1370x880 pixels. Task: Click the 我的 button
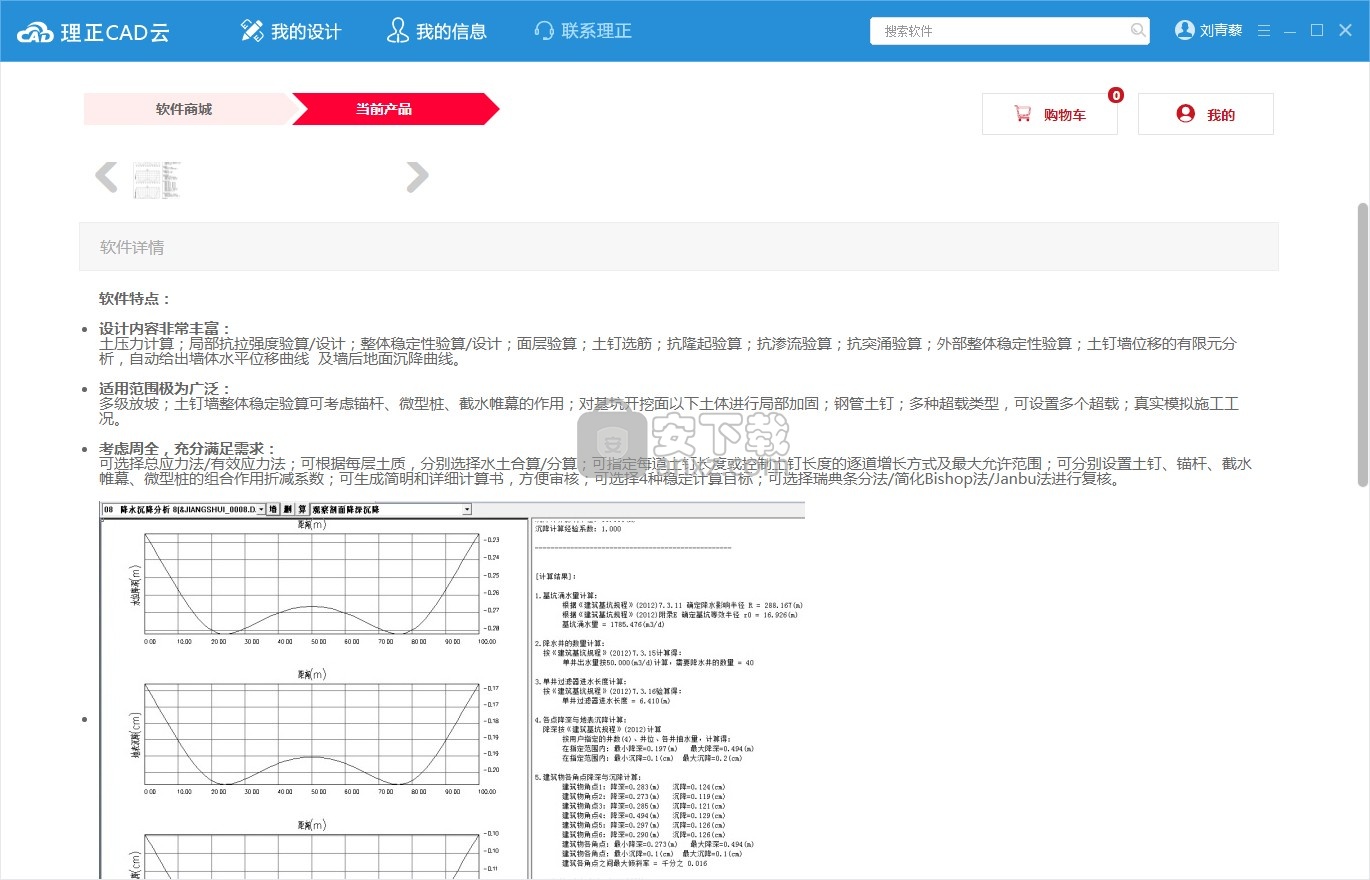tap(1205, 114)
